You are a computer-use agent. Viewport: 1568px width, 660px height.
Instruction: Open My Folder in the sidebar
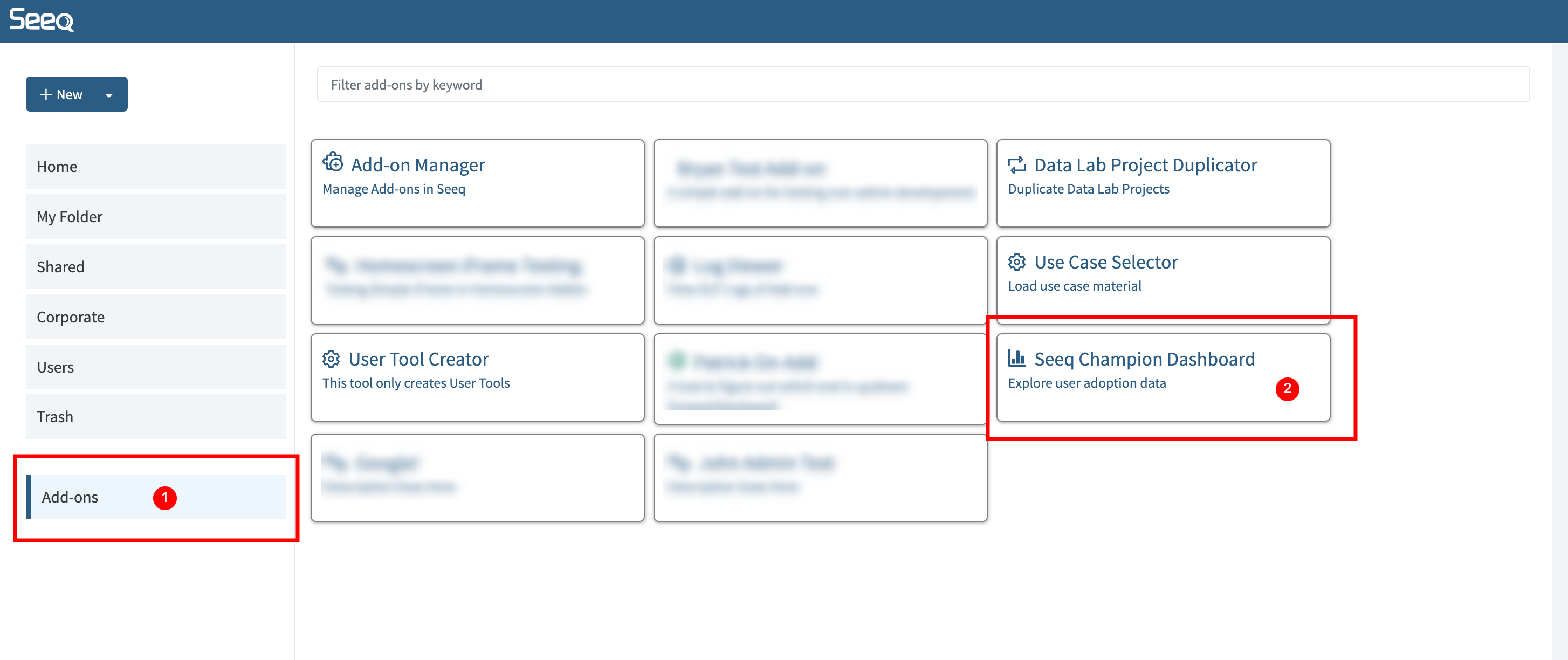point(155,216)
